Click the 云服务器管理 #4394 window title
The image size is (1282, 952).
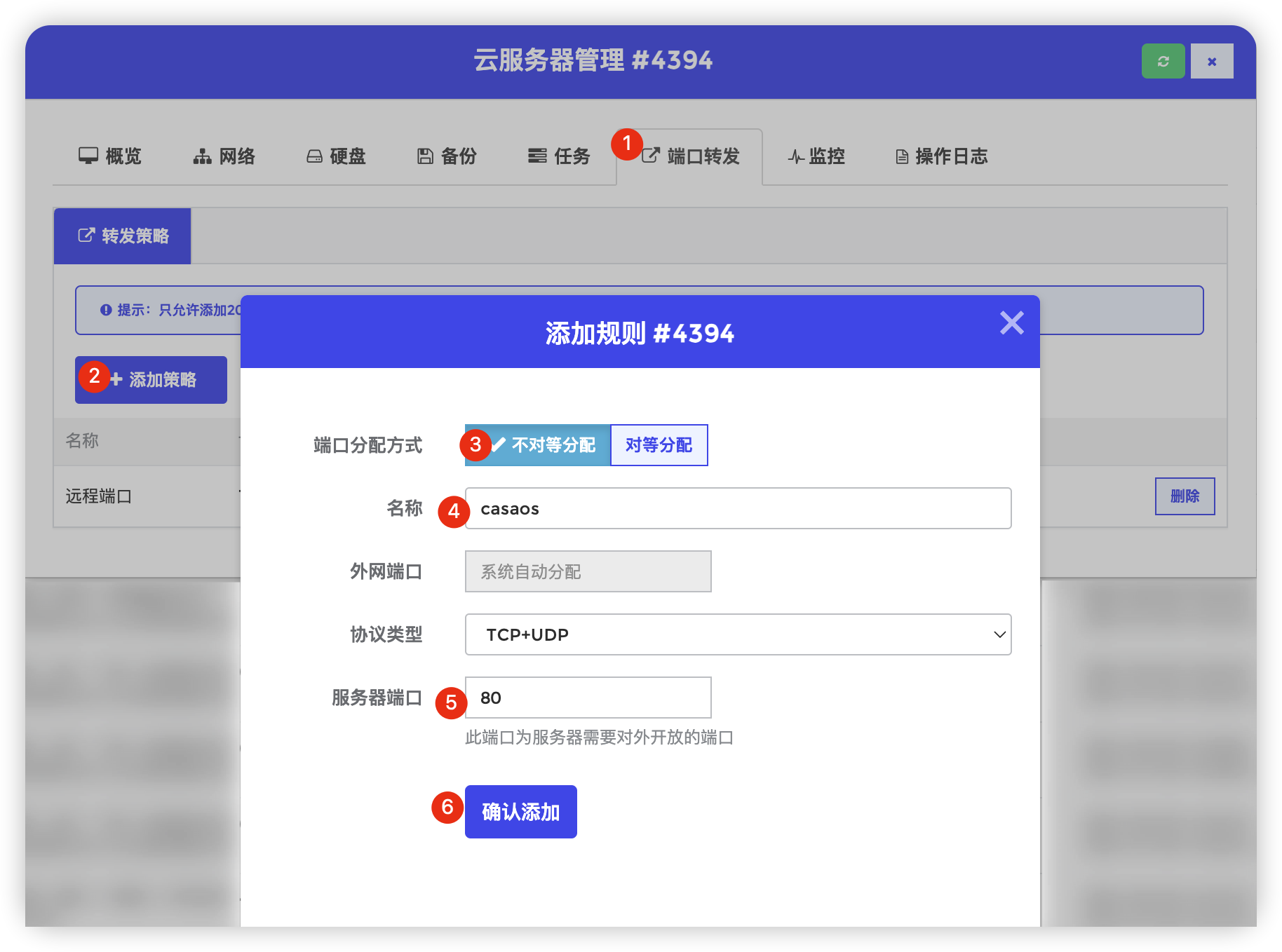point(593,60)
